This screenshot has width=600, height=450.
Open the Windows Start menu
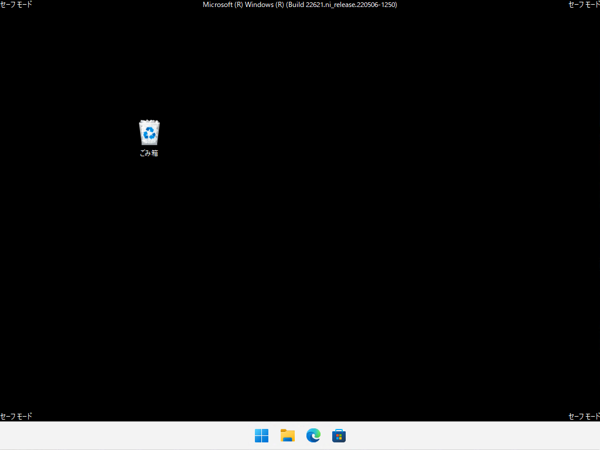[x=262, y=435]
